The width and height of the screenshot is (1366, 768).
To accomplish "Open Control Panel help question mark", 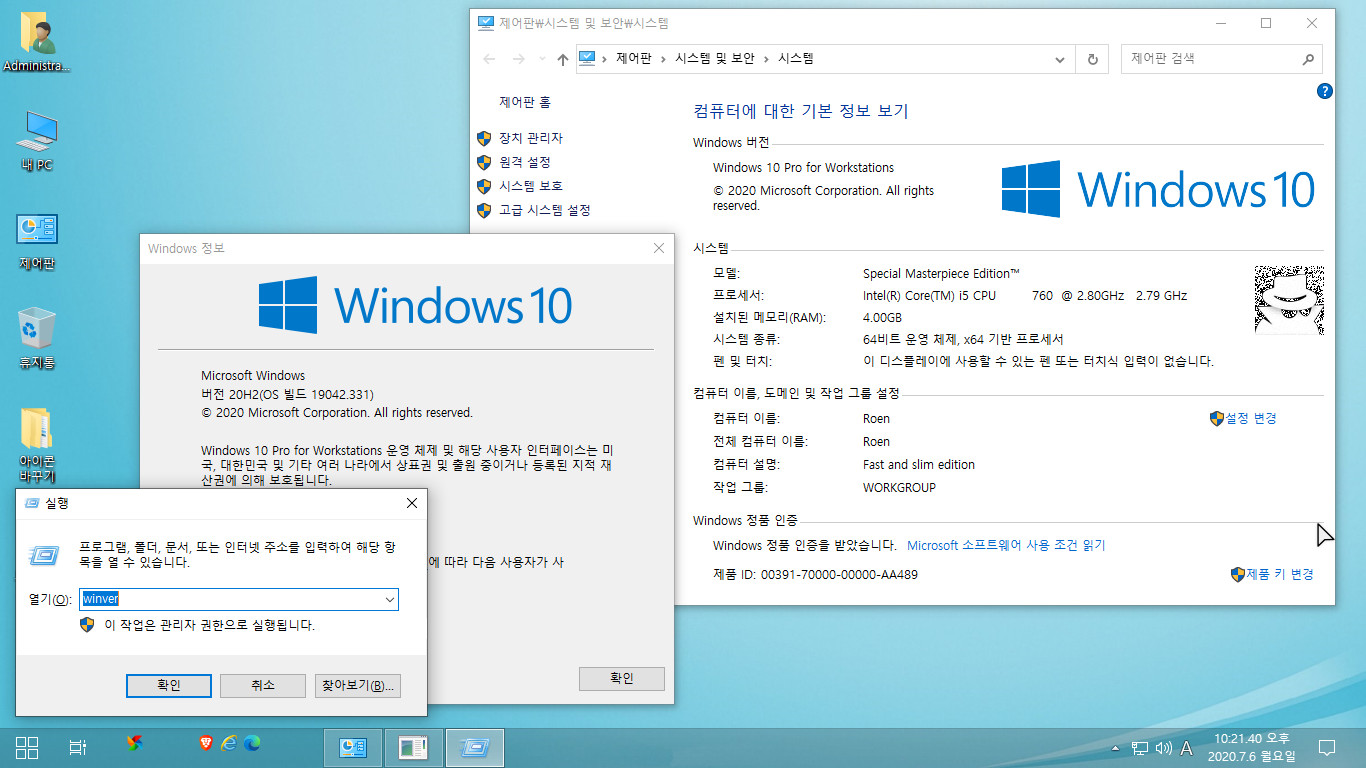I will pyautogui.click(x=1325, y=91).
